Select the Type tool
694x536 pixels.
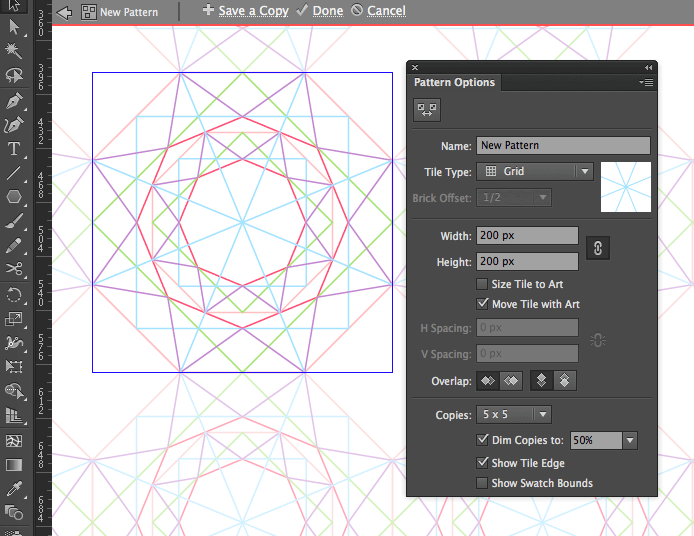click(x=14, y=150)
